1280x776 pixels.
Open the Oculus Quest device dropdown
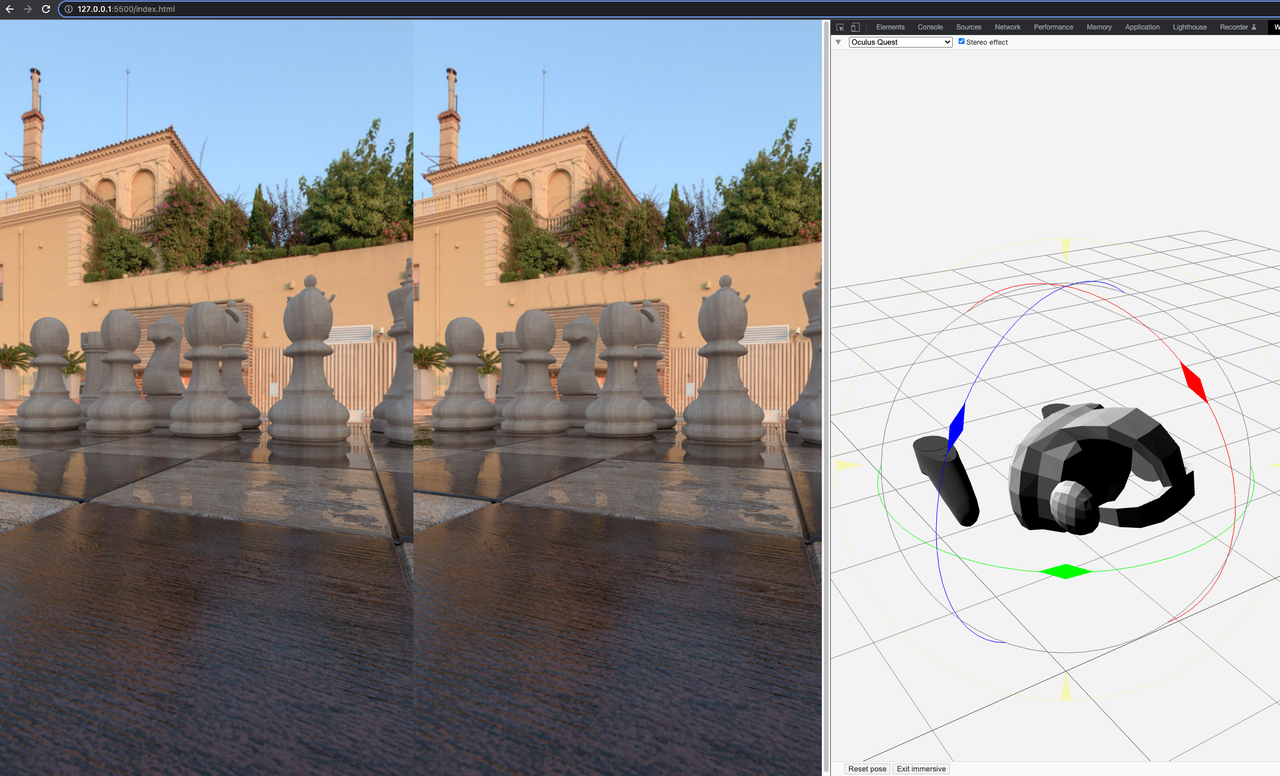point(899,41)
